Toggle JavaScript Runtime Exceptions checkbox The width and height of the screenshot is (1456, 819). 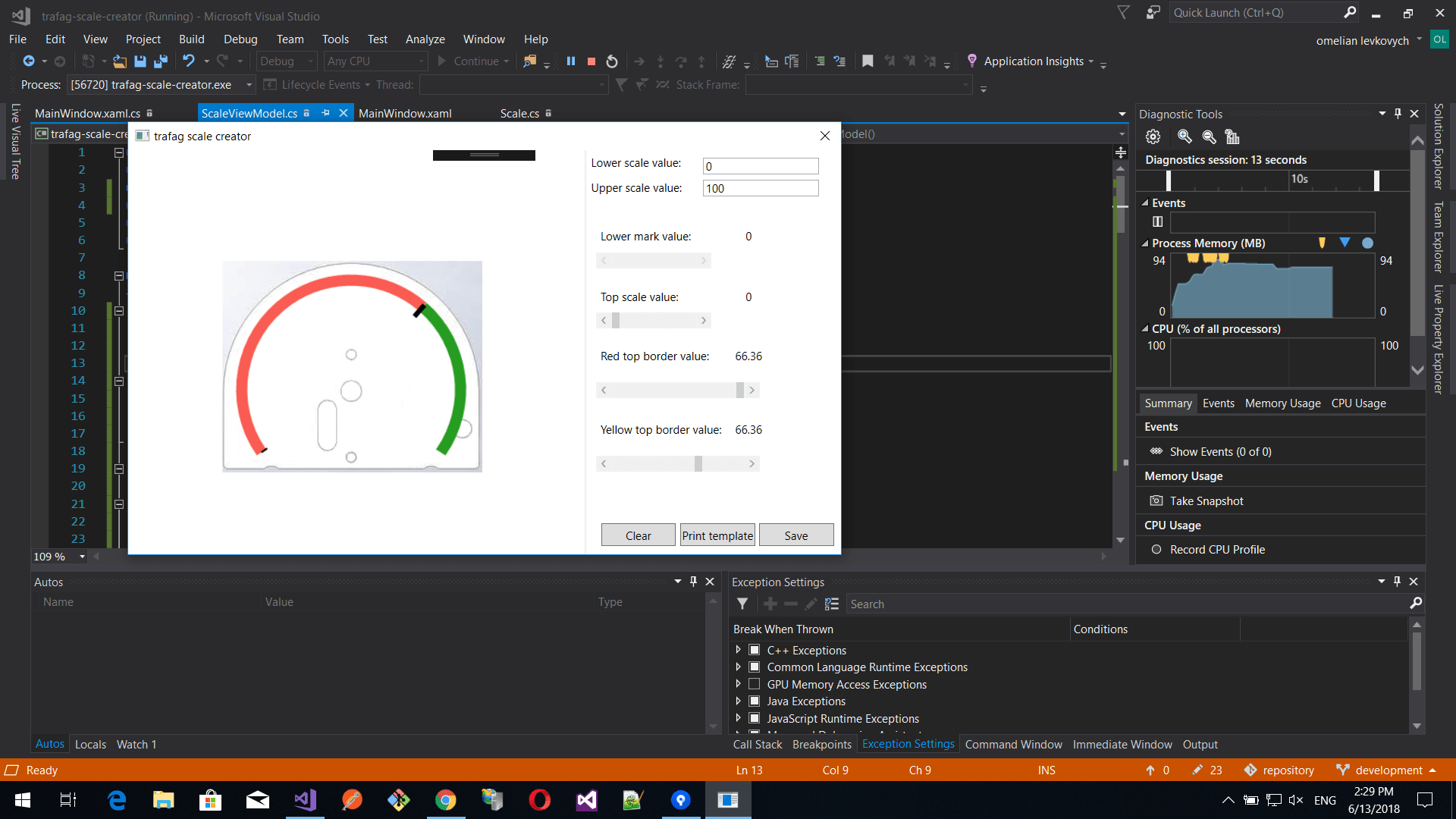coord(755,718)
